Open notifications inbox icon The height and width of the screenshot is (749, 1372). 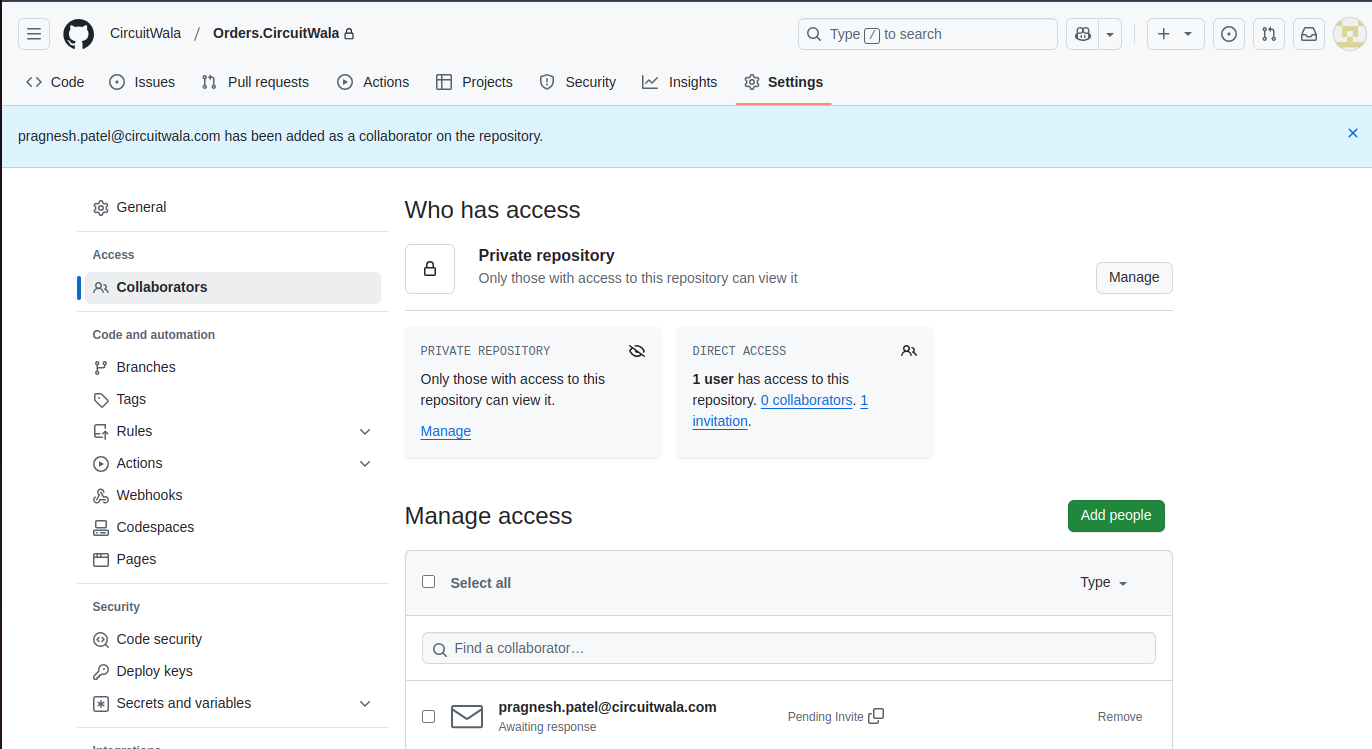[1309, 34]
